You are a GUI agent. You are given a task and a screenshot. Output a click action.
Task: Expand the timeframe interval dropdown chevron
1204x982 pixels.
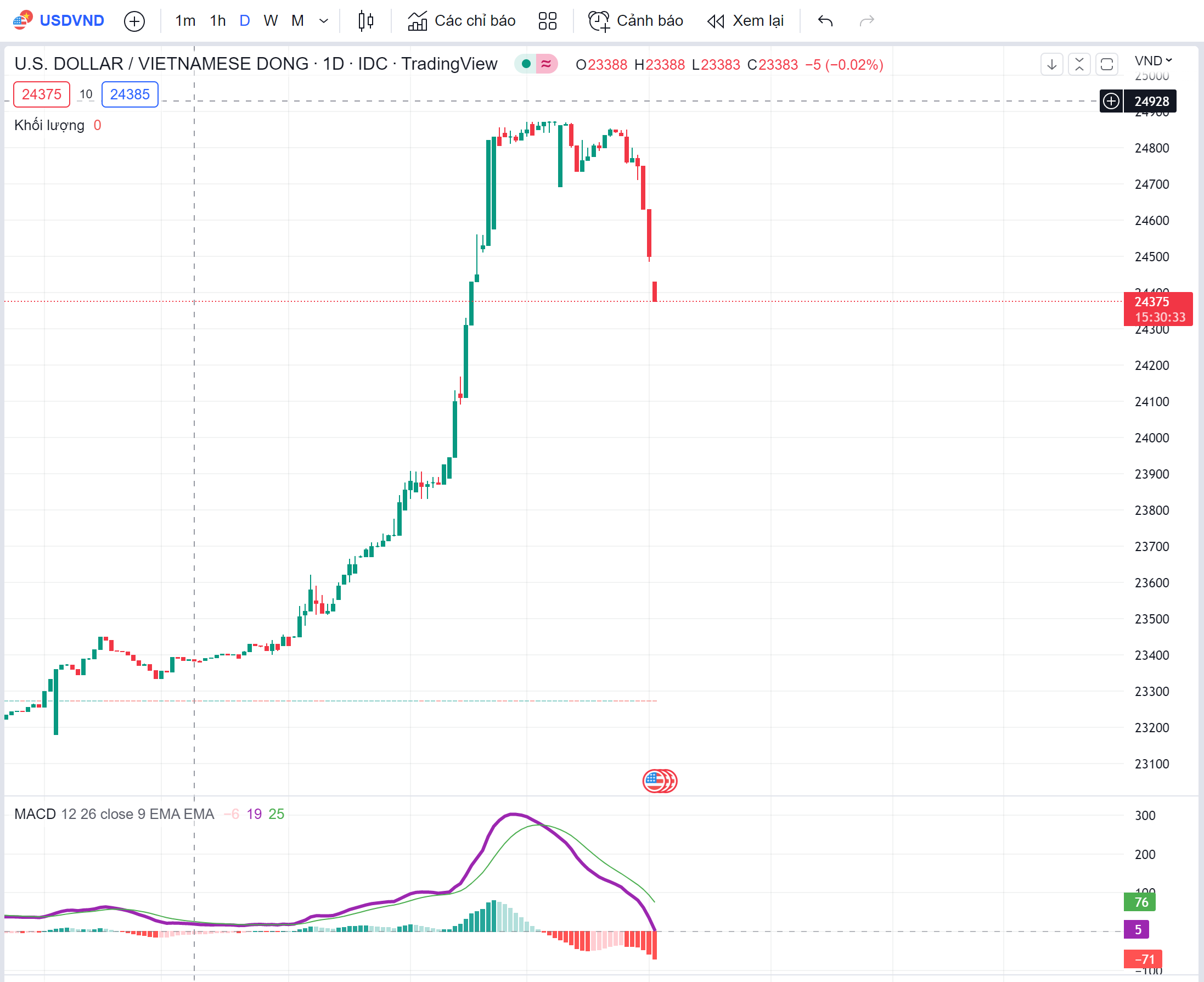coord(323,21)
